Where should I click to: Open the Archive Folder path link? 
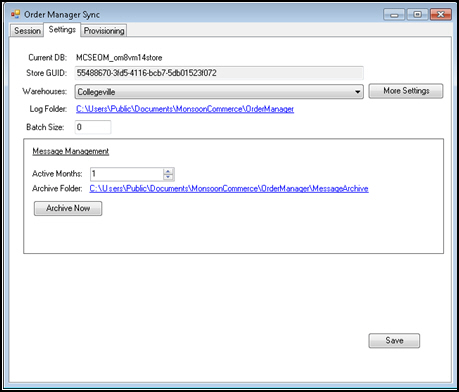tap(229, 189)
